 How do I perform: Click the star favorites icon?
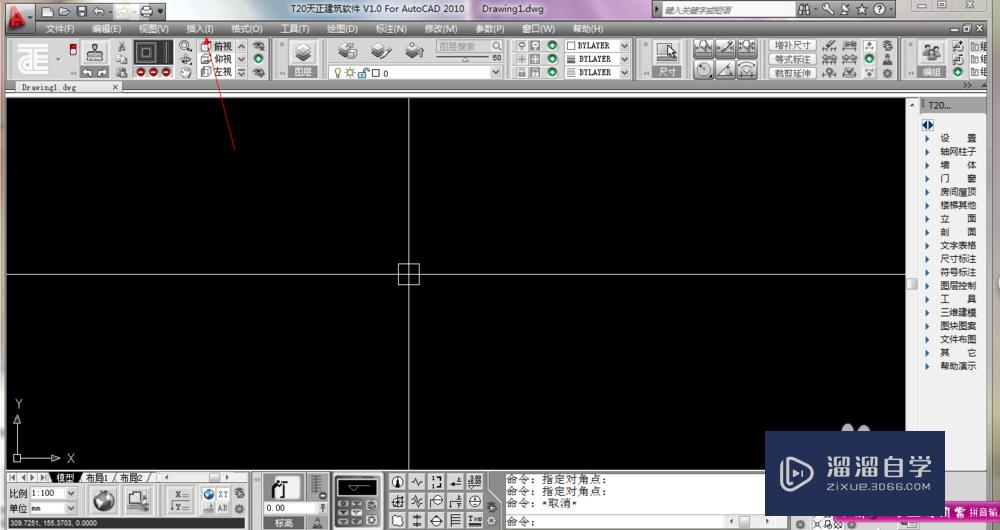point(862,10)
